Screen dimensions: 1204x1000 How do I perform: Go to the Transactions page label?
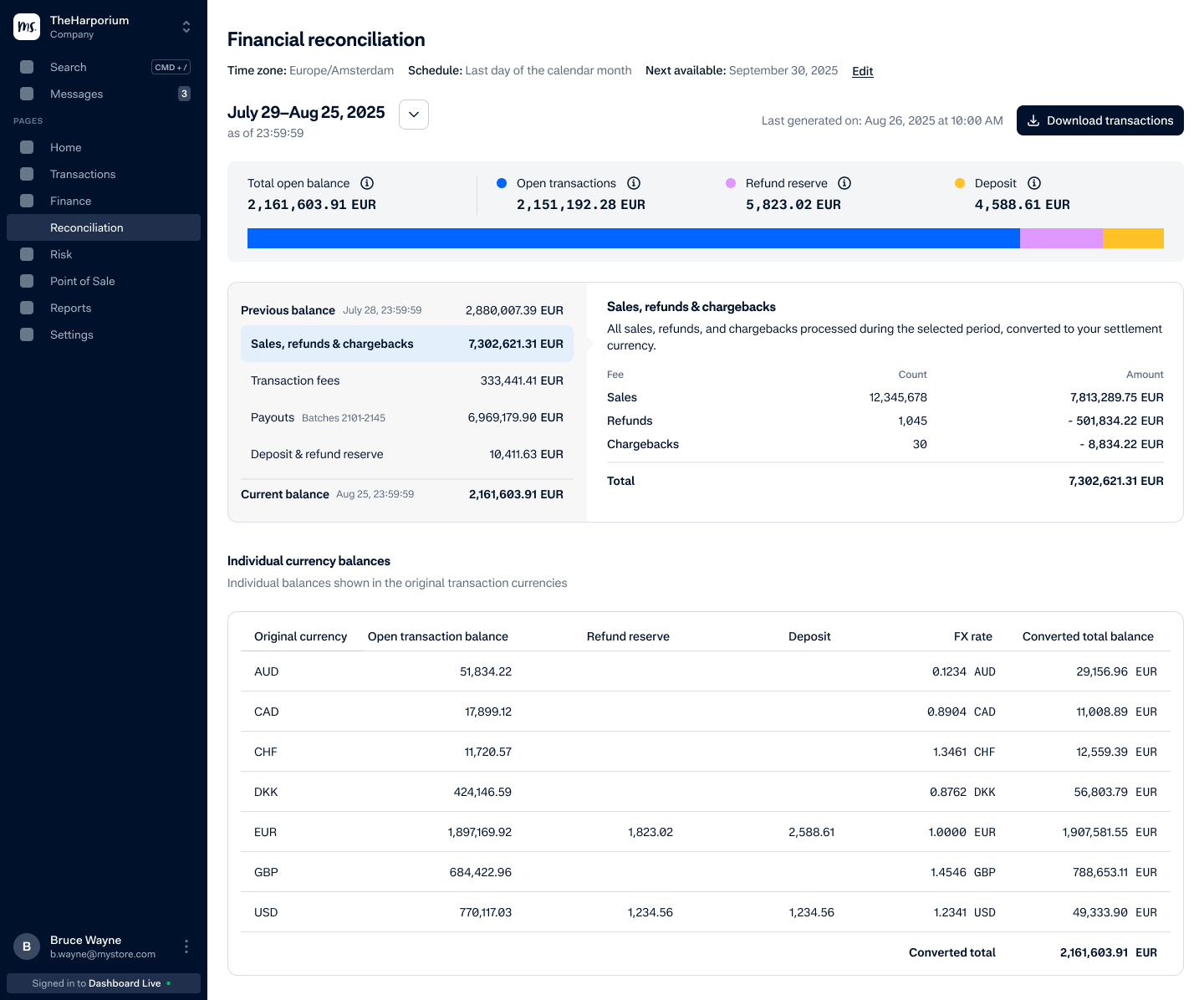coord(83,174)
